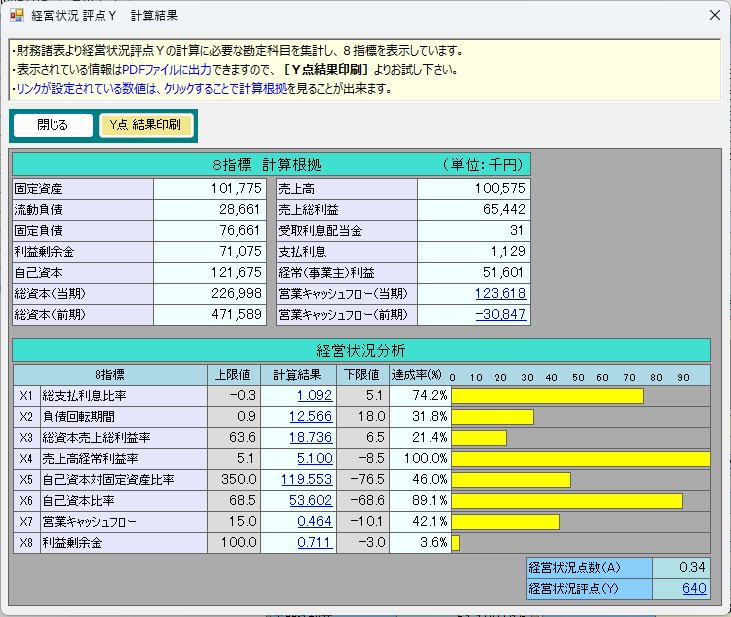This screenshot has width=731, height=617.
Task: Open the 営業キャッシュフロー(前期) link -30,847
Action: [501, 314]
